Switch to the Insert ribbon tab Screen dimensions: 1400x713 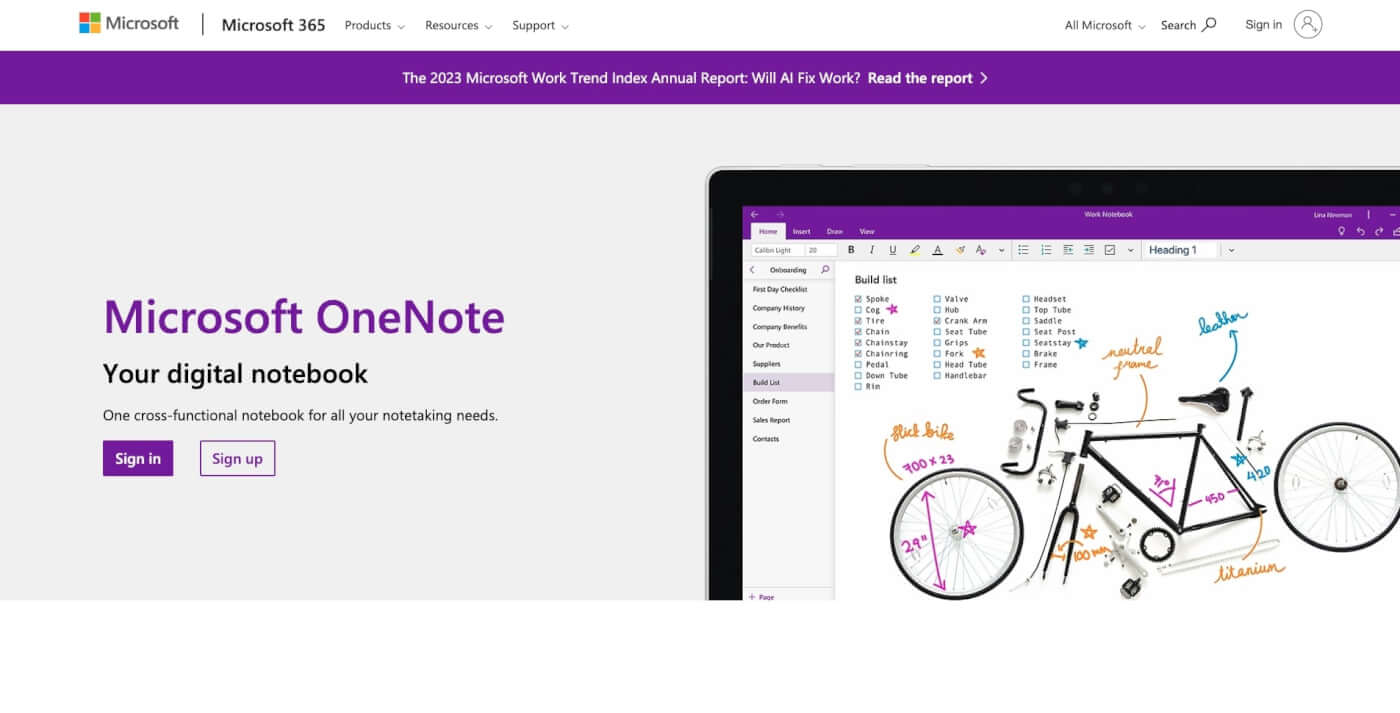click(801, 231)
